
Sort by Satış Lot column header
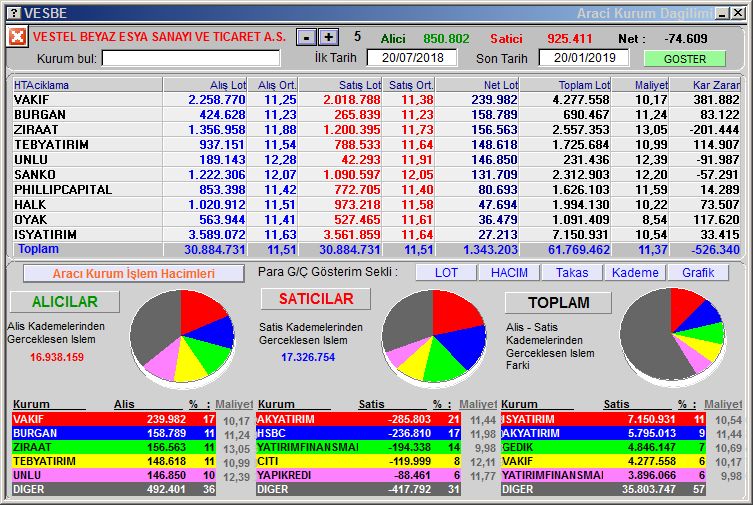click(340, 85)
